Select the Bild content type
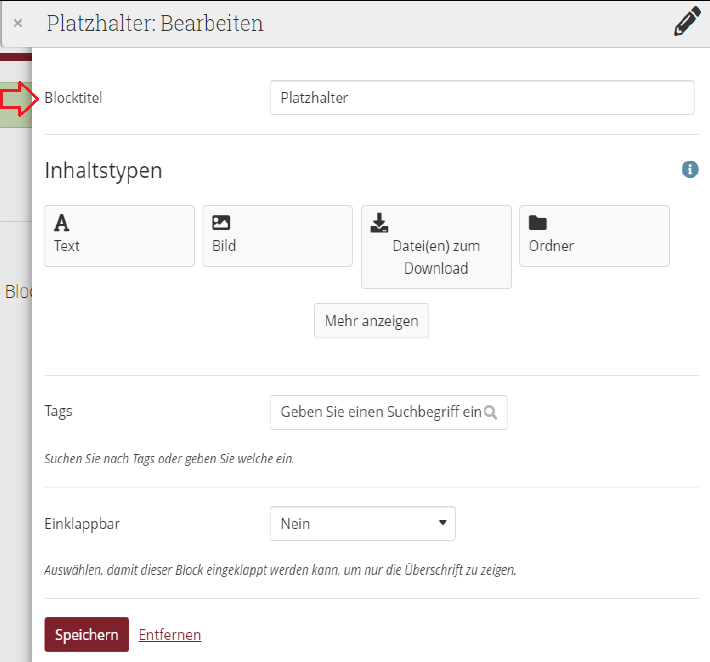The height and width of the screenshot is (662, 710). coord(277,236)
